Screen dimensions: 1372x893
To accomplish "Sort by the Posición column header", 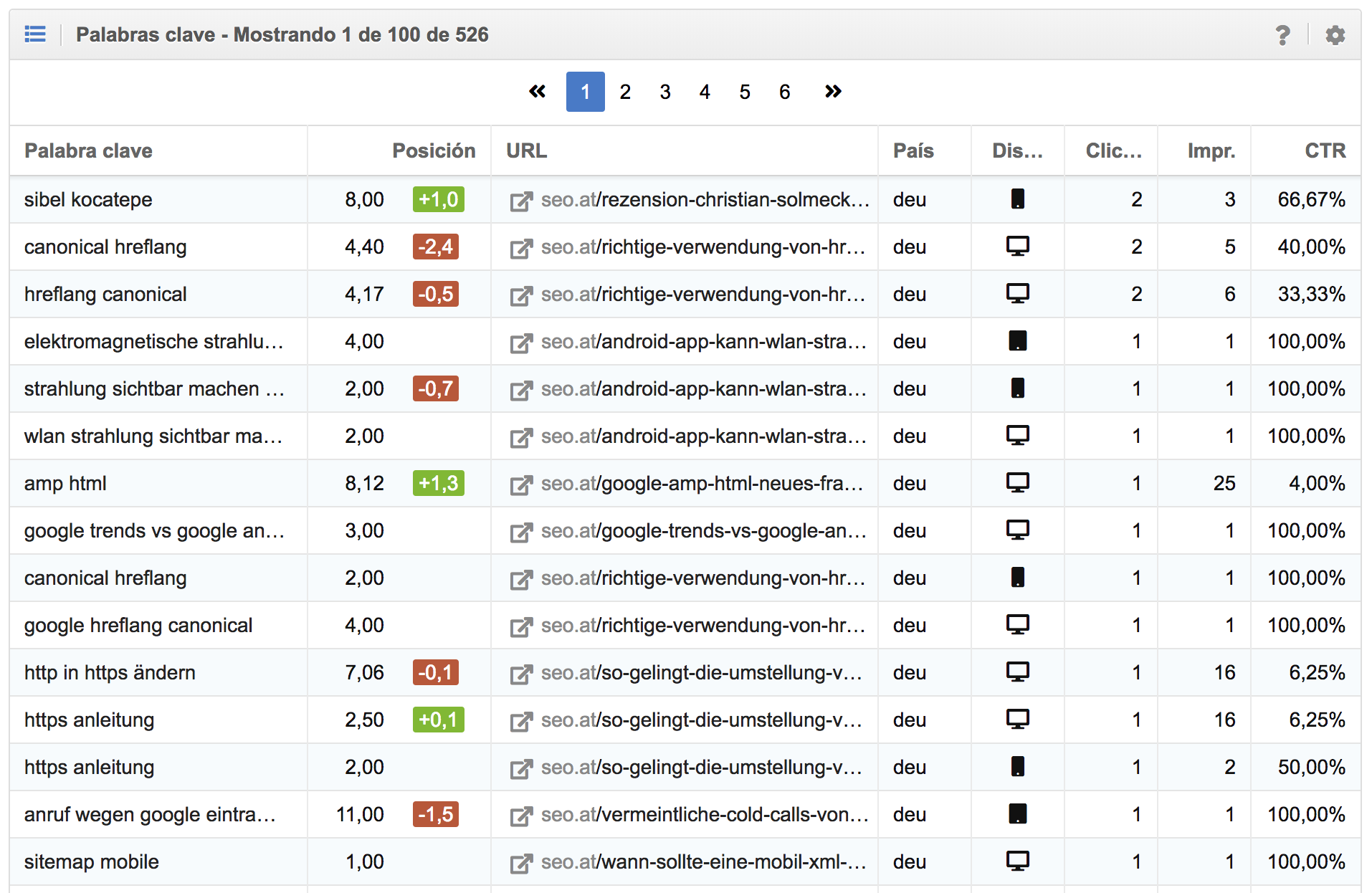I will point(433,151).
